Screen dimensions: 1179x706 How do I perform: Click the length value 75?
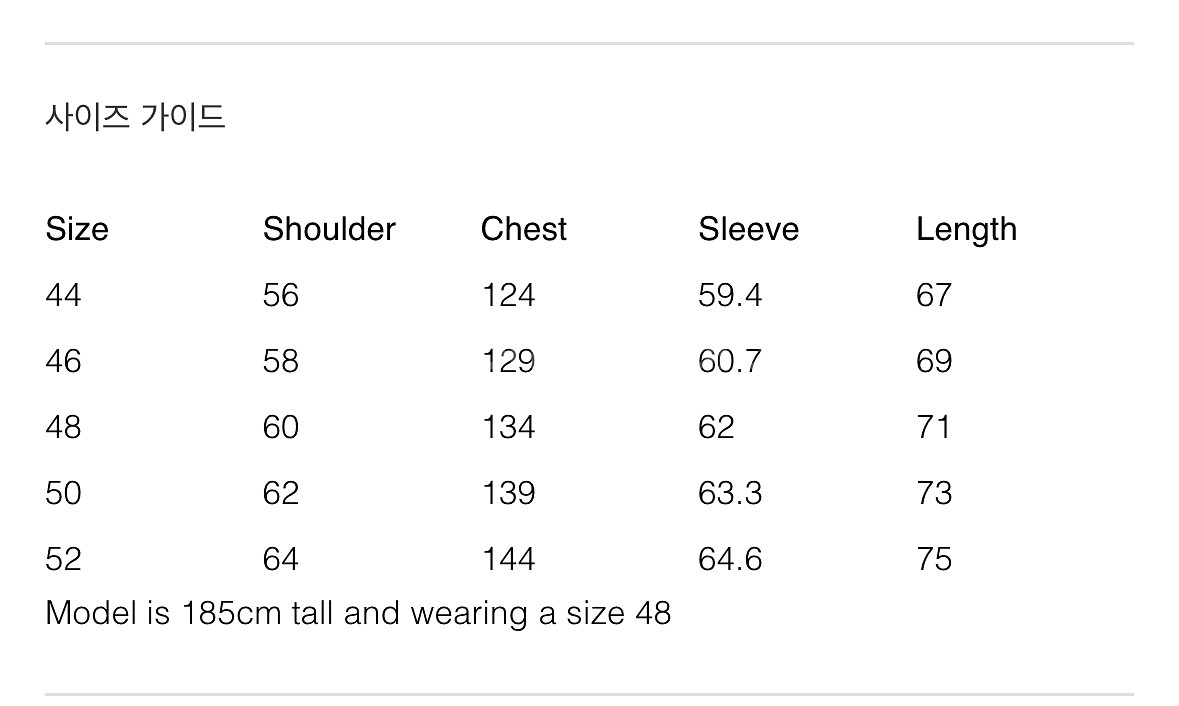coord(934,558)
